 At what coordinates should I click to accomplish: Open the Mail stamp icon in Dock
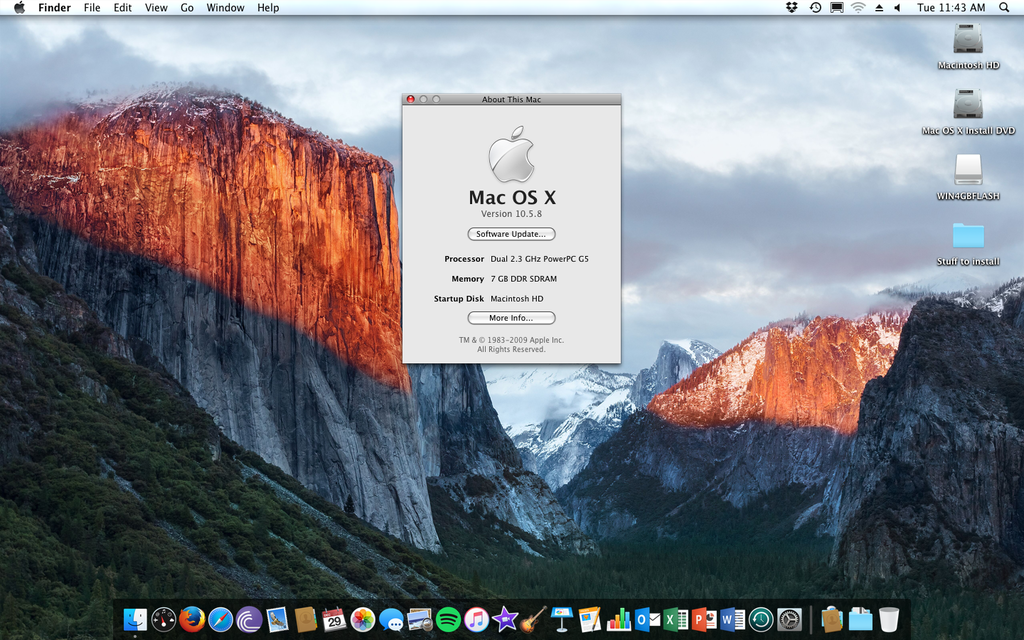(x=277, y=618)
